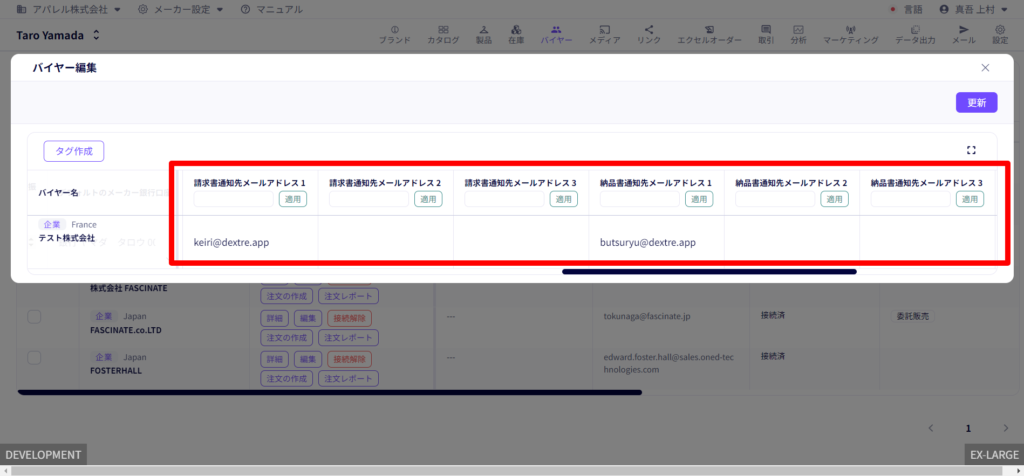Image resolution: width=1024 pixels, height=476 pixels.
Task: Click 接続解除 for FASCINATE.co.LTD
Action: point(349,319)
